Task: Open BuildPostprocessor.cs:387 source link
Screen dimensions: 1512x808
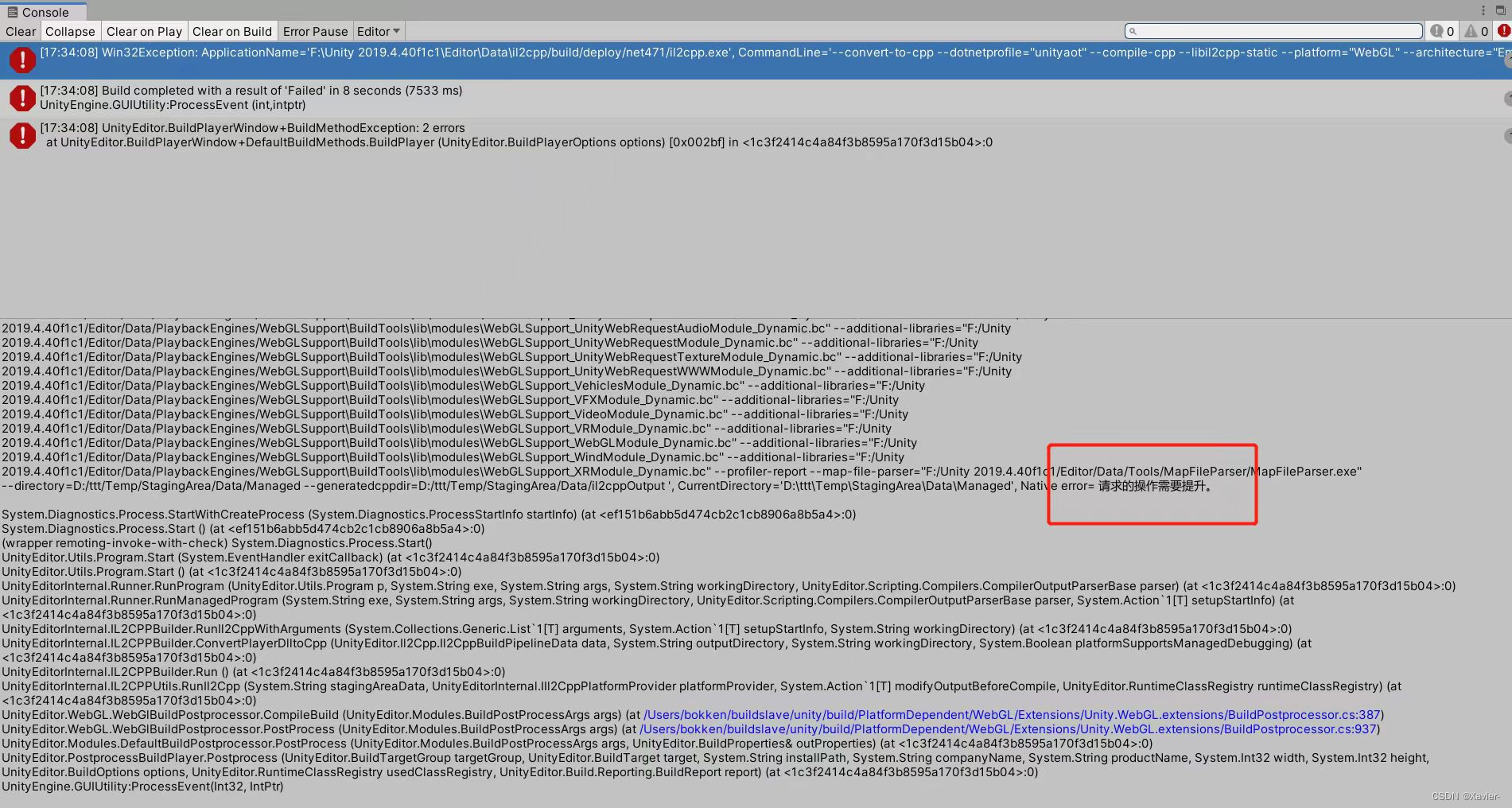Action: click(1012, 714)
